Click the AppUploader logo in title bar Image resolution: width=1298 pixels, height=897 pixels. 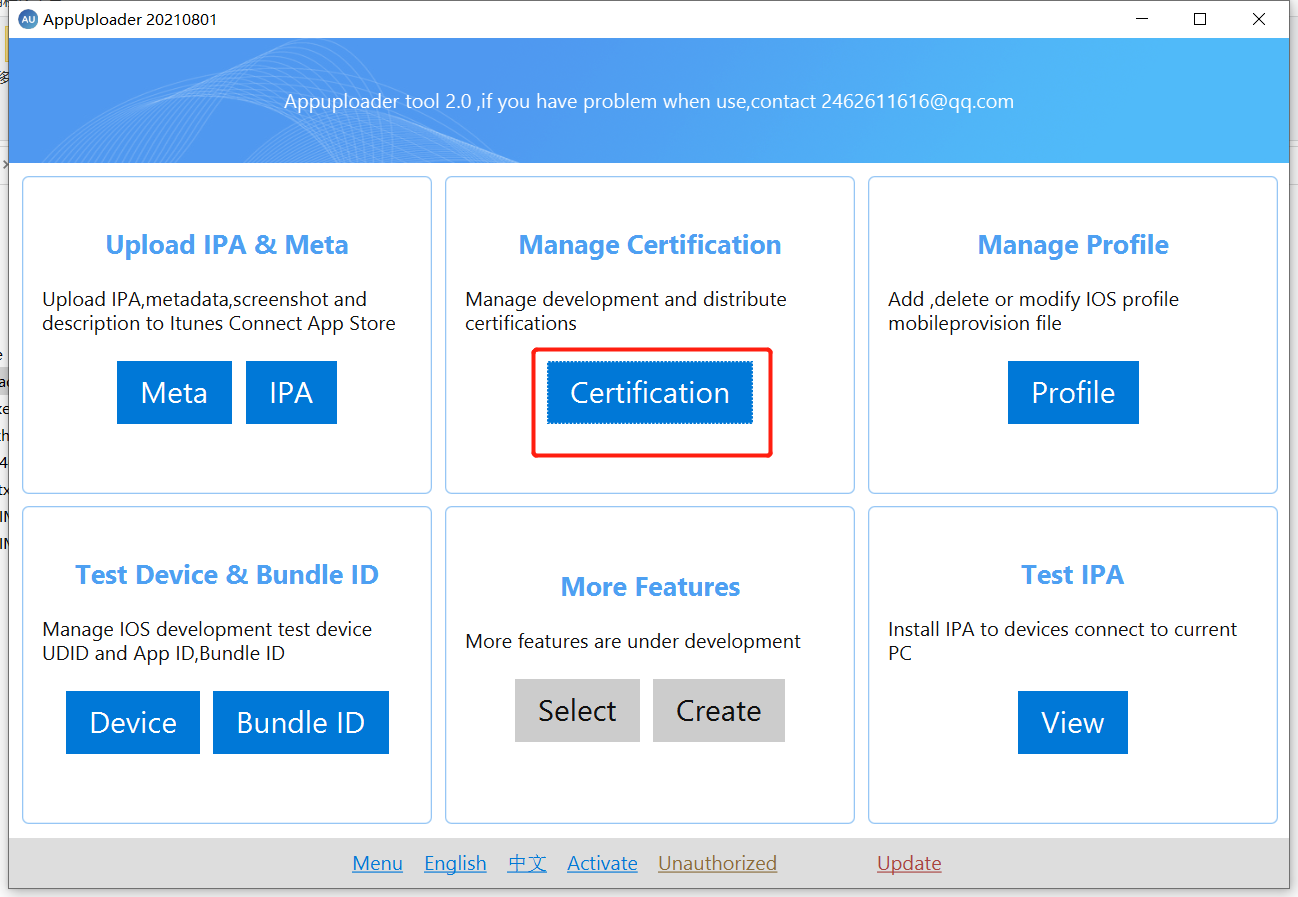pyautogui.click(x=28, y=19)
